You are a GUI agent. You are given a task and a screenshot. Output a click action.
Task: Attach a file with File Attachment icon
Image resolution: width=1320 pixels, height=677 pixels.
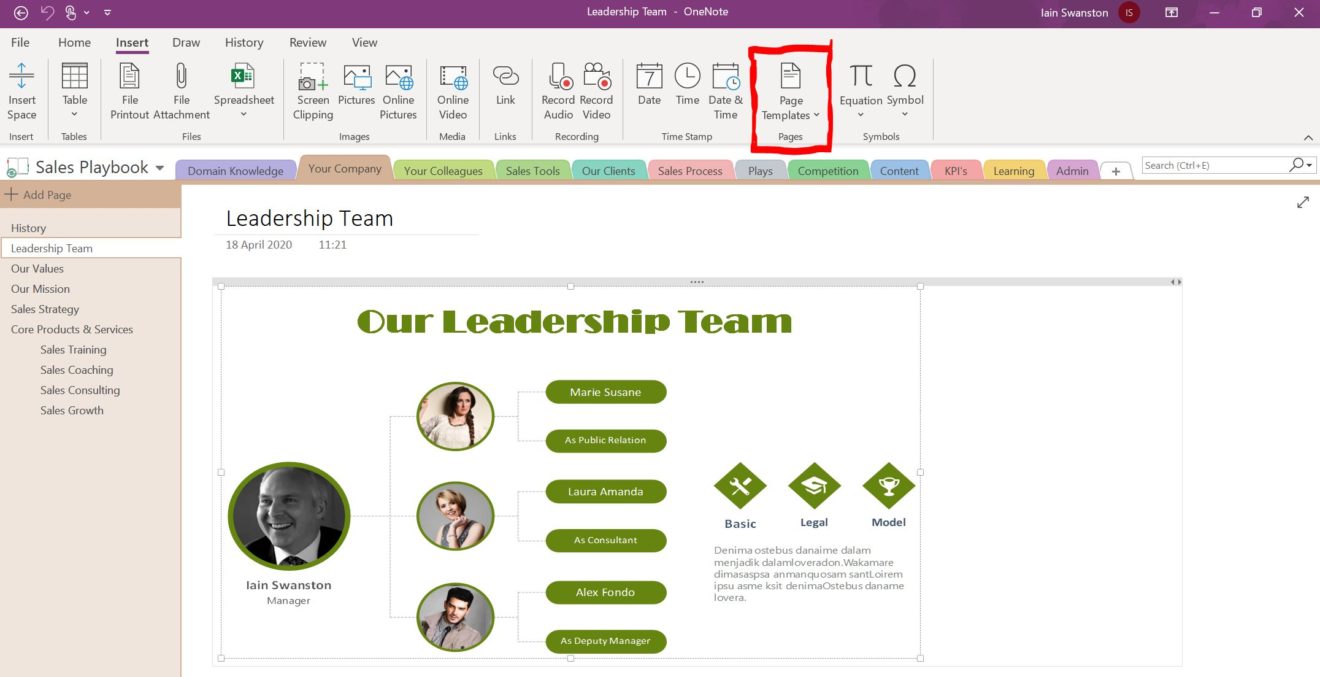coord(181,78)
